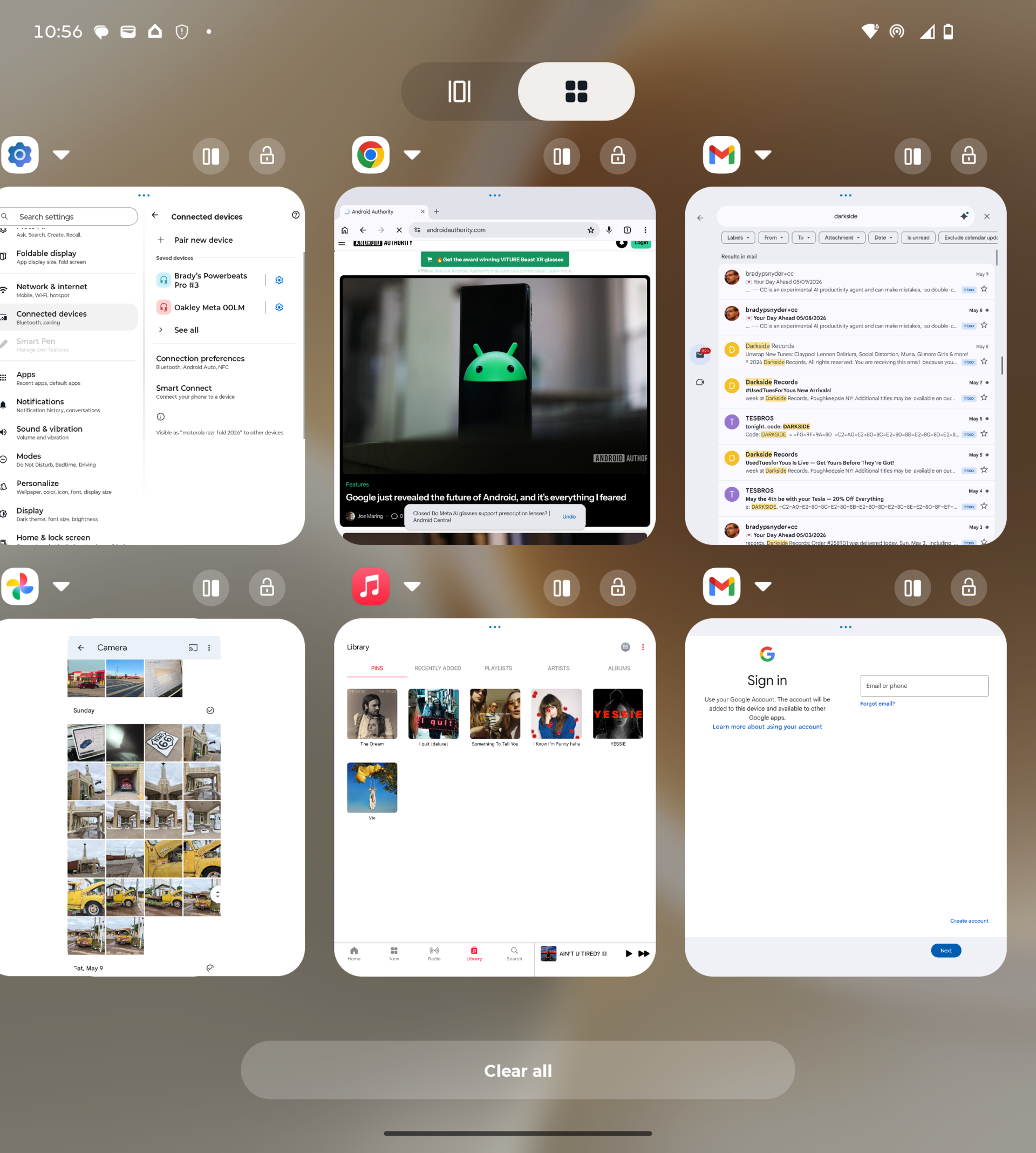Lock the Settings app card
The image size is (1036, 1153).
pos(267,156)
